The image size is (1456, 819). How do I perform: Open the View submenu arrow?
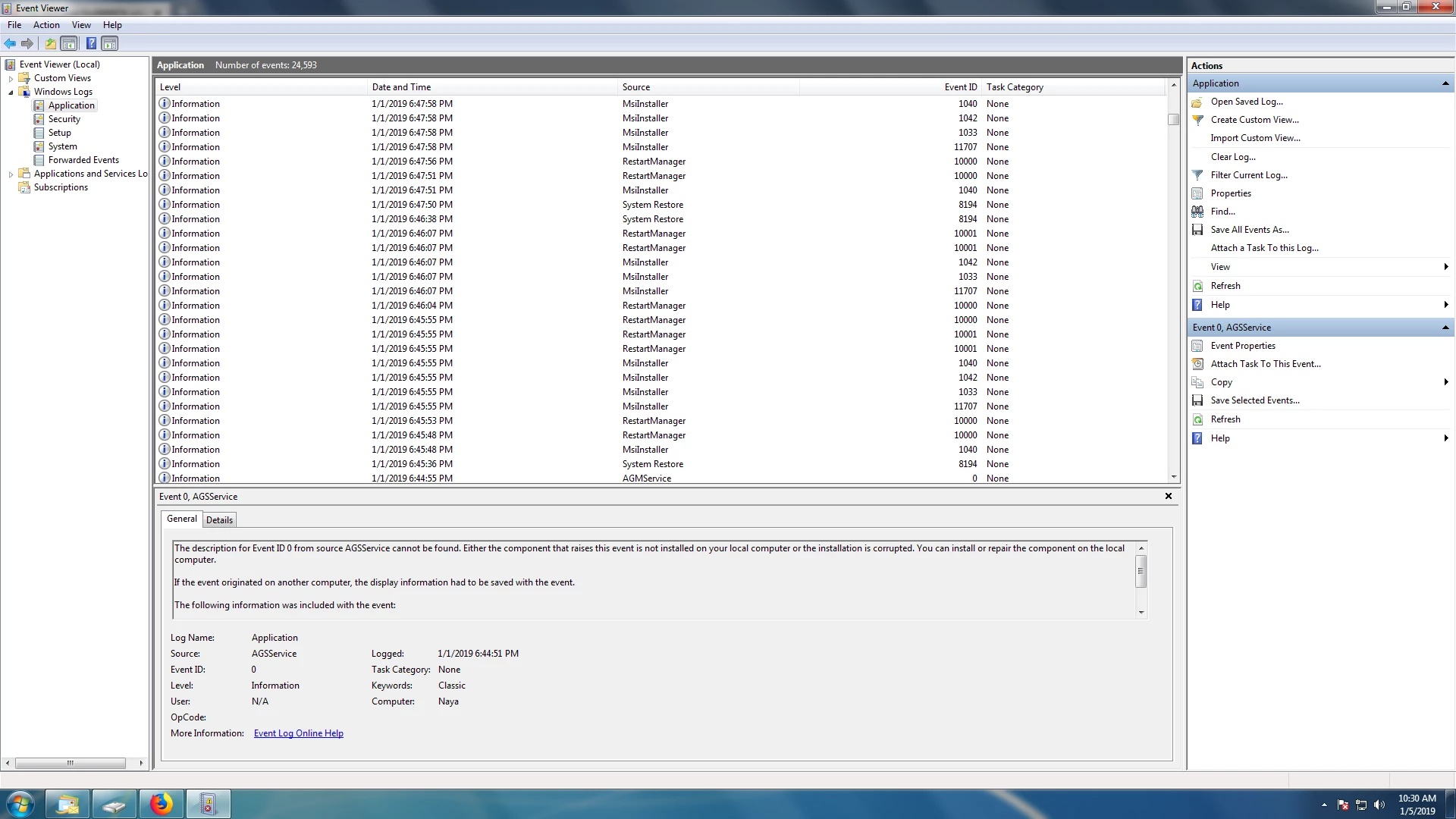1445,267
